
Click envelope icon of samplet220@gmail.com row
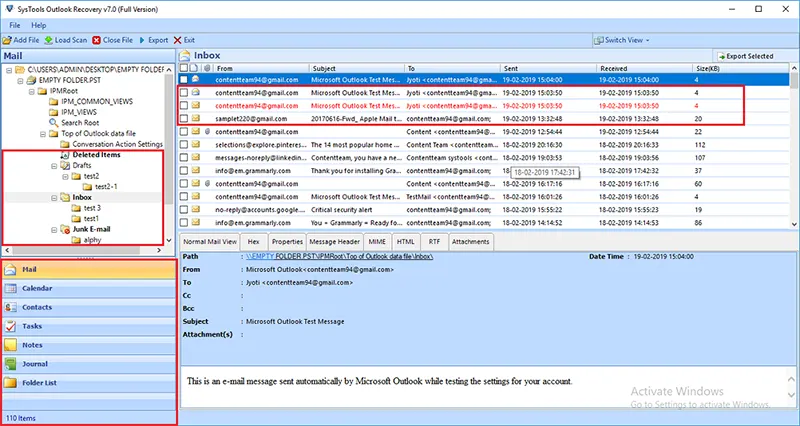195,118
